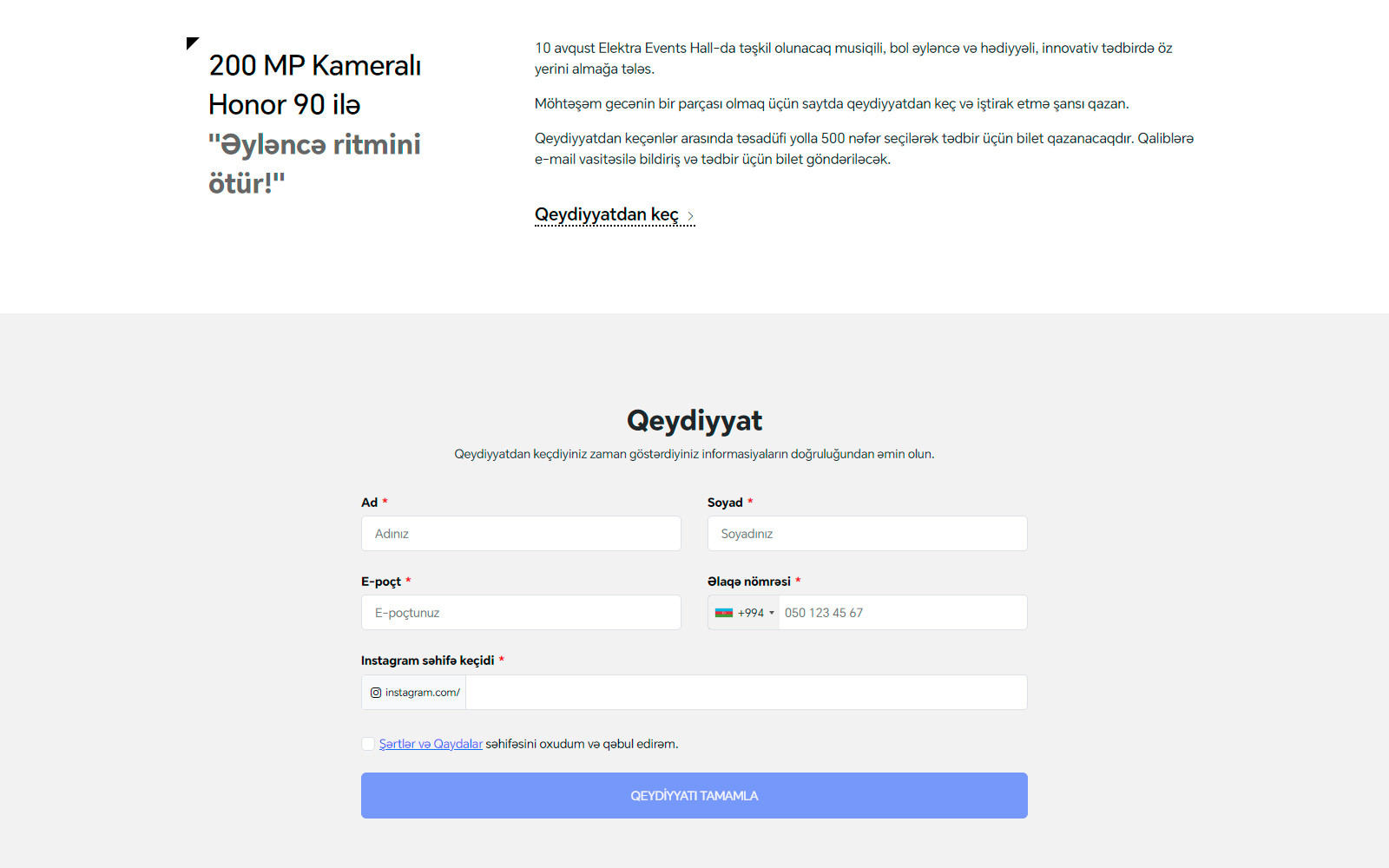The image size is (1389, 868).
Task: Click the Azerbaijan flag icon in phone field
Action: click(x=723, y=613)
